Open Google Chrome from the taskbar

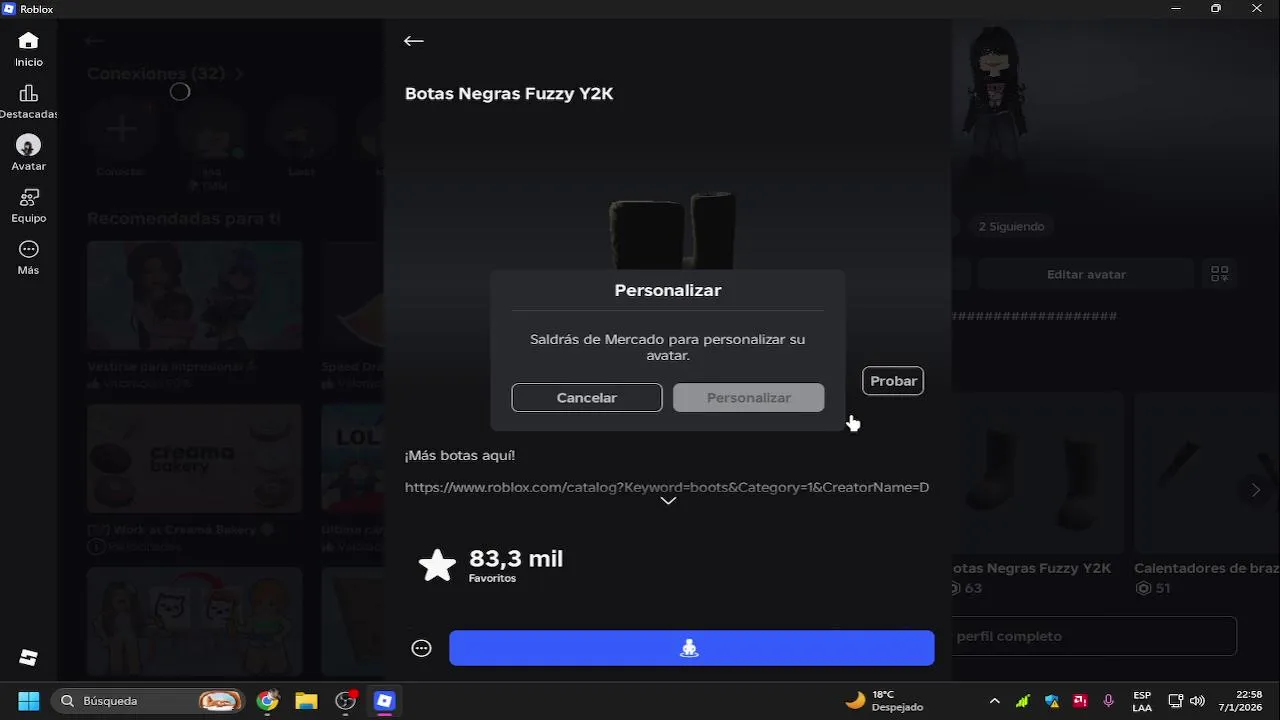click(267, 701)
